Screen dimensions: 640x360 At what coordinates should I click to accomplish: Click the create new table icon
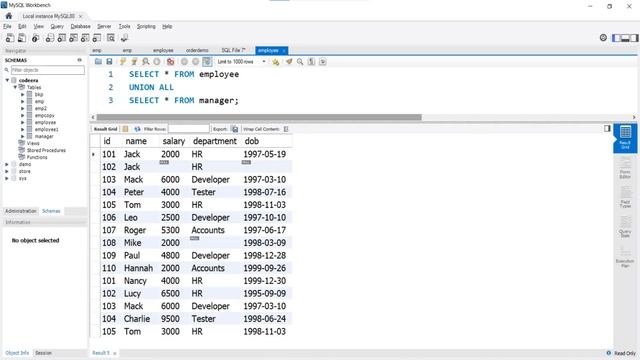pos(62,38)
